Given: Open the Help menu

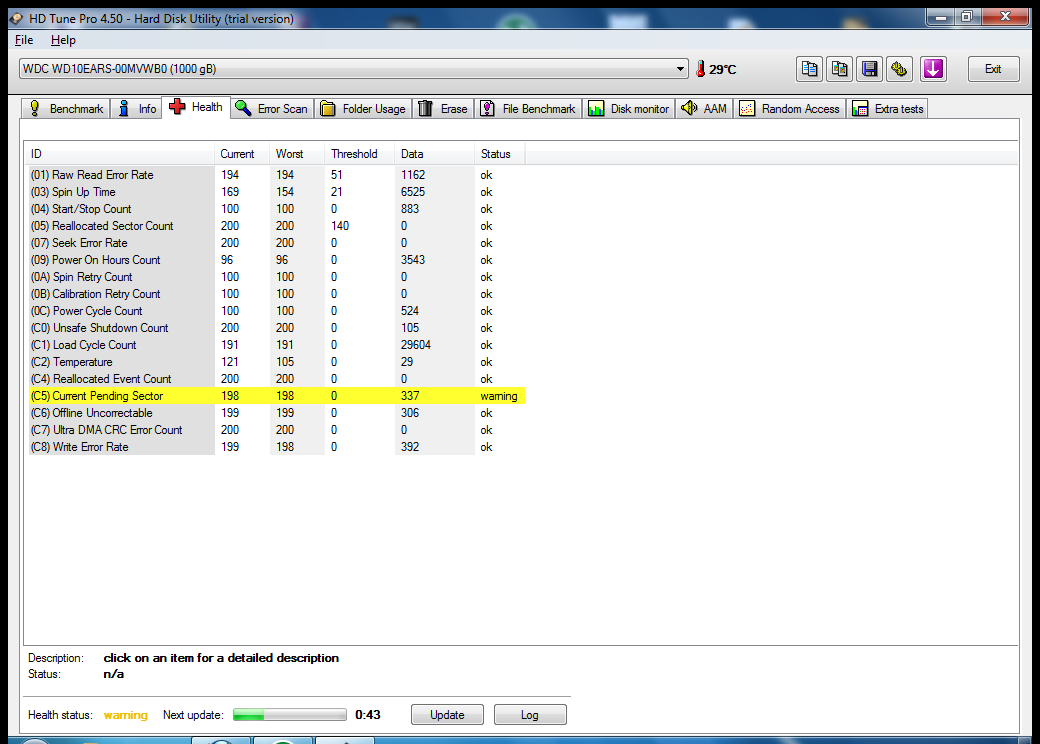Looking at the screenshot, I should (x=63, y=40).
